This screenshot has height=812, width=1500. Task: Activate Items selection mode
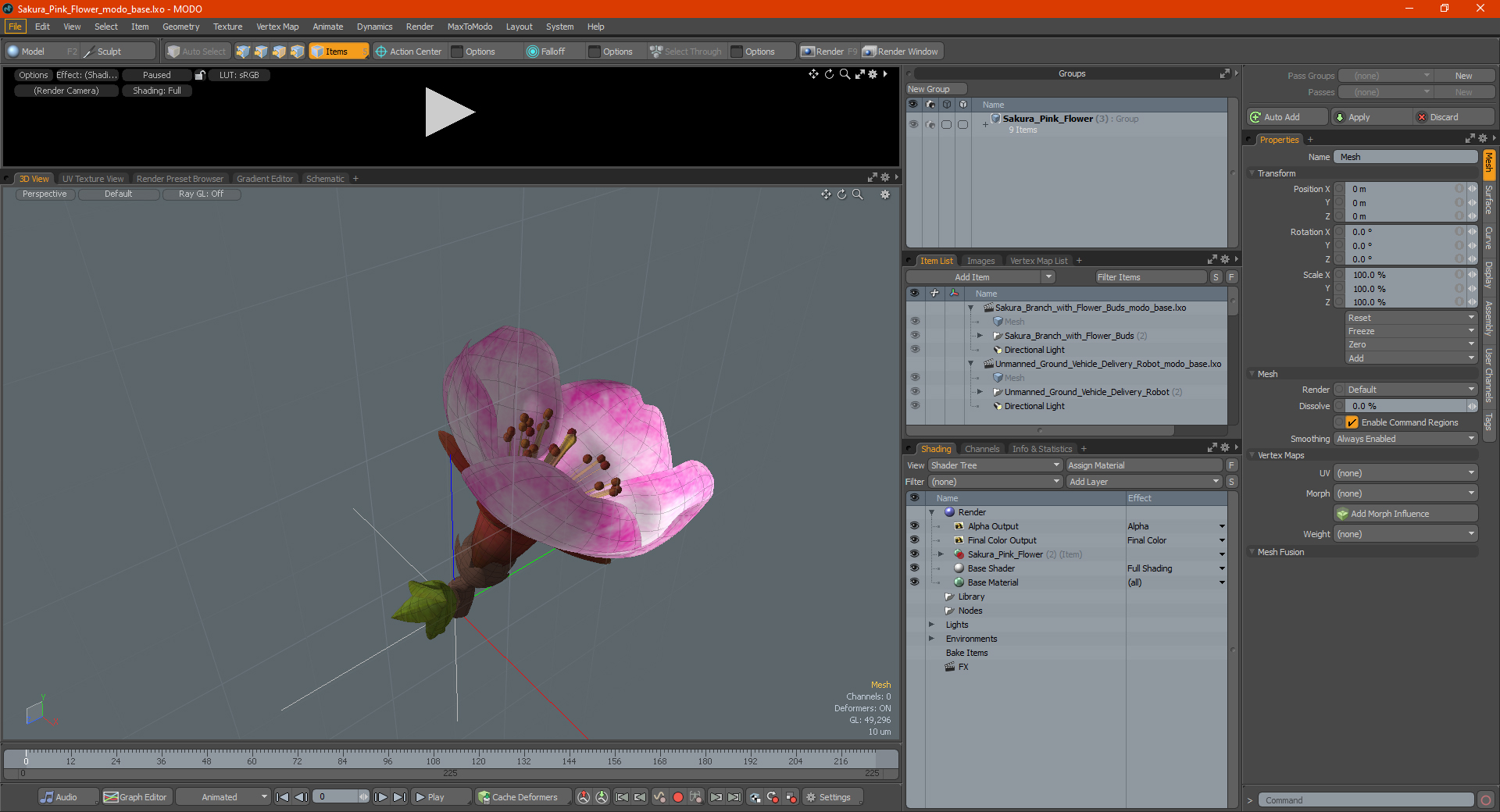(338, 52)
